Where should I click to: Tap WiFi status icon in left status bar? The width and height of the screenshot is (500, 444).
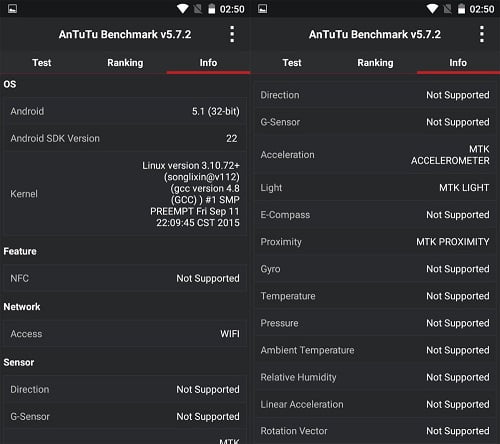pyautogui.click(x=183, y=9)
